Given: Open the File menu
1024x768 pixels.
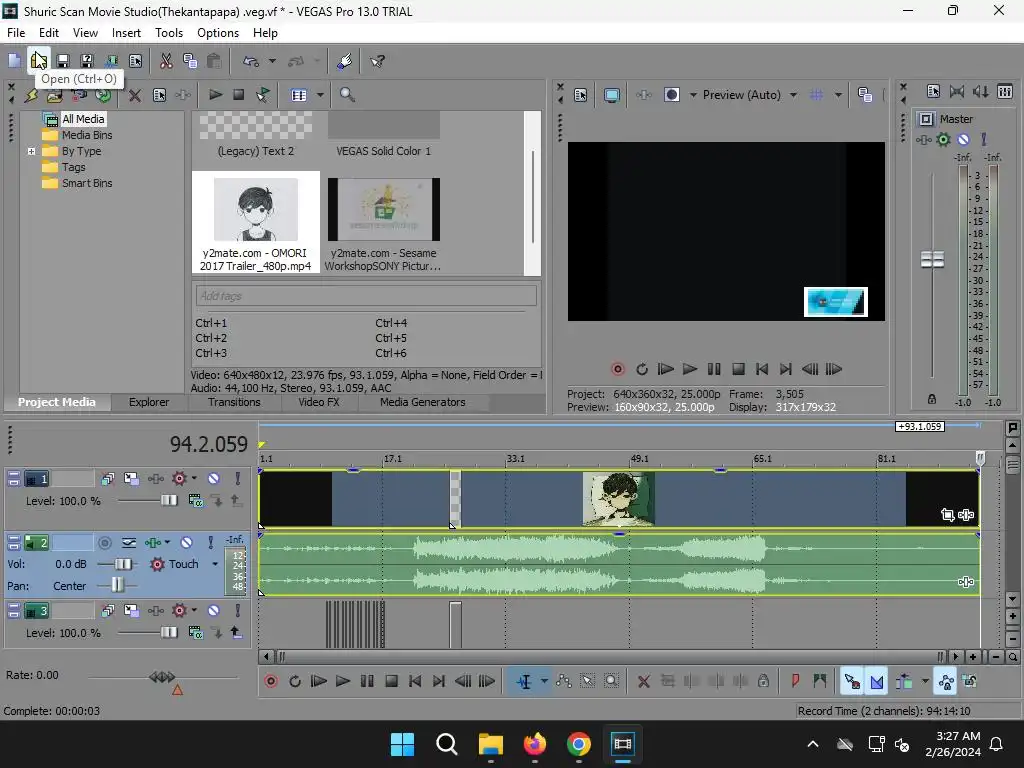Looking at the screenshot, I should tap(16, 33).
